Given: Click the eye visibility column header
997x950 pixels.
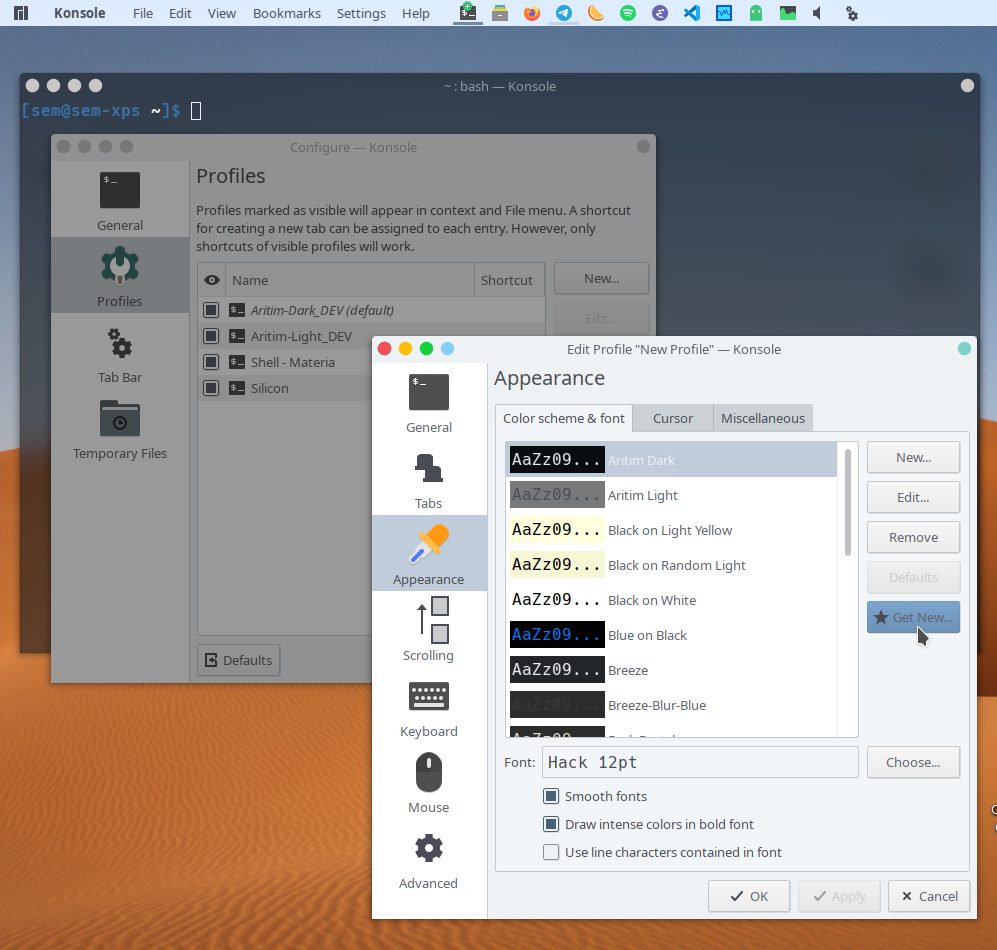Looking at the screenshot, I should [x=212, y=280].
